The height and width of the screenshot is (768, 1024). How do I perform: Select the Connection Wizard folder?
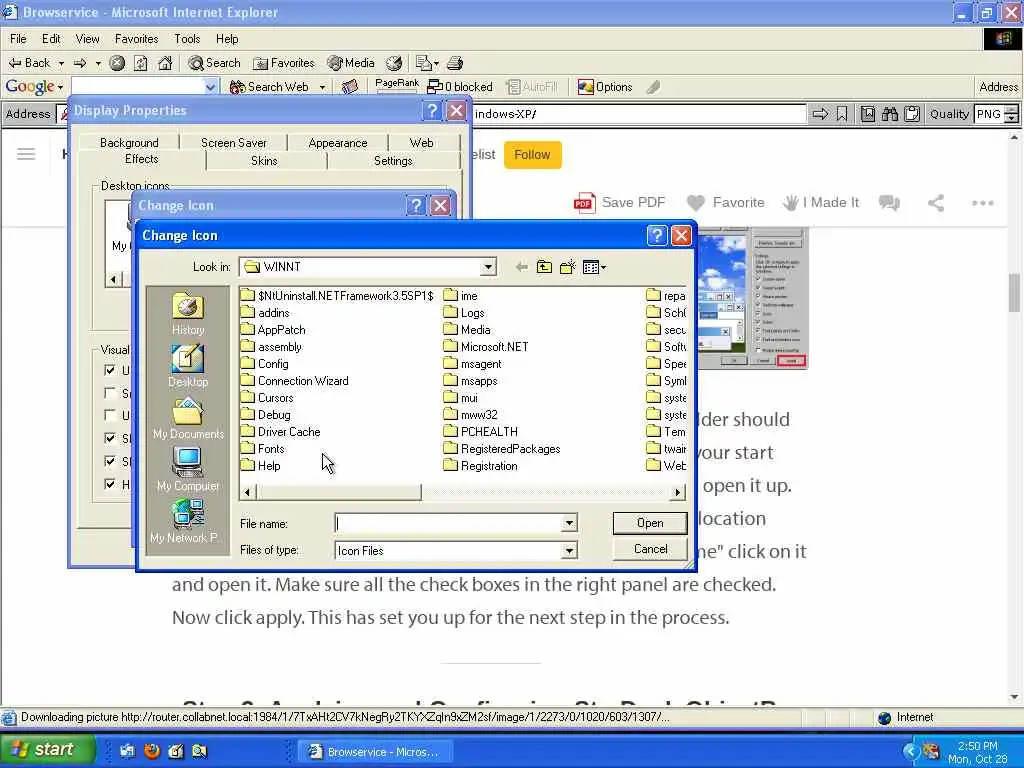[x=295, y=381]
